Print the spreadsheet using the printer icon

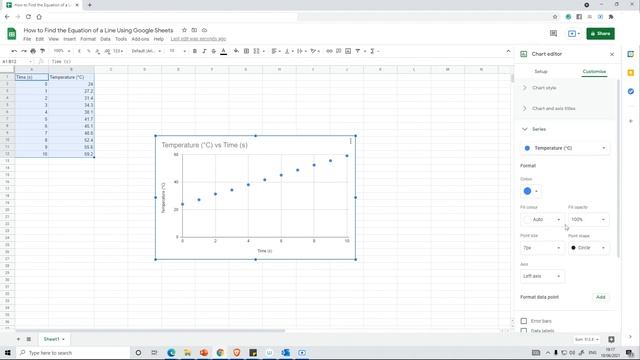[x=33, y=51]
